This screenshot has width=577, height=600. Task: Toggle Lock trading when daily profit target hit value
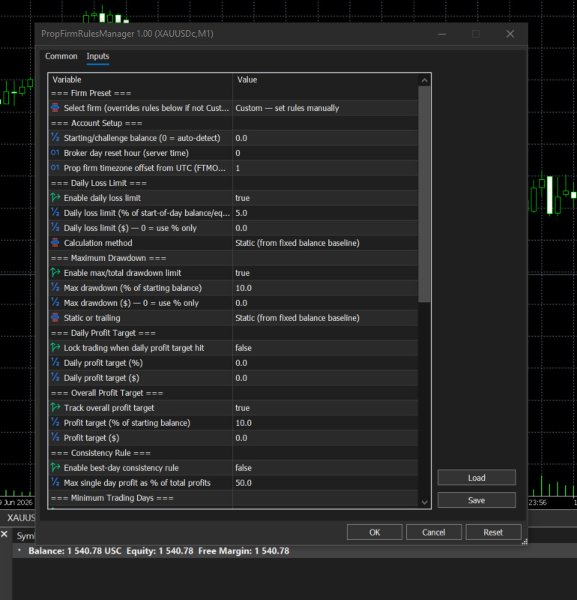325,348
